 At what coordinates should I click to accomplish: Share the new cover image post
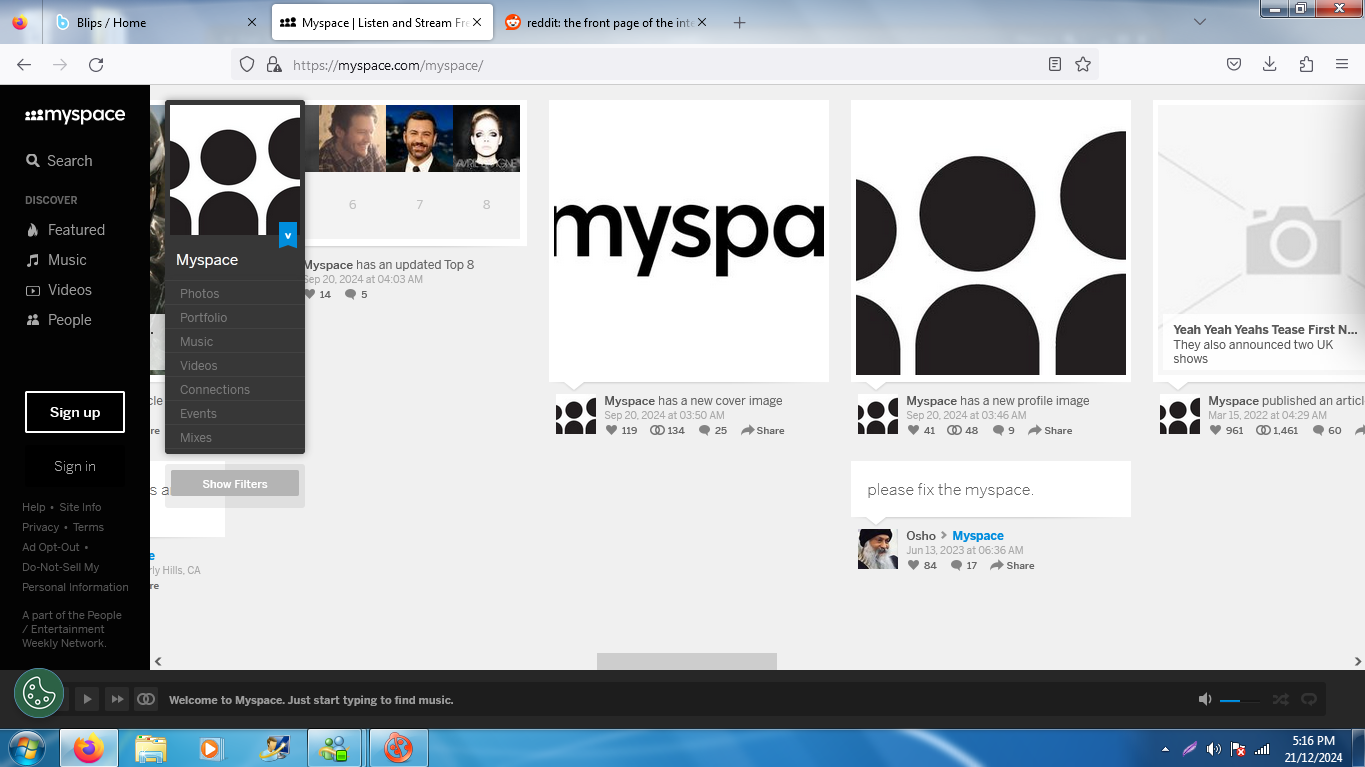(762, 430)
